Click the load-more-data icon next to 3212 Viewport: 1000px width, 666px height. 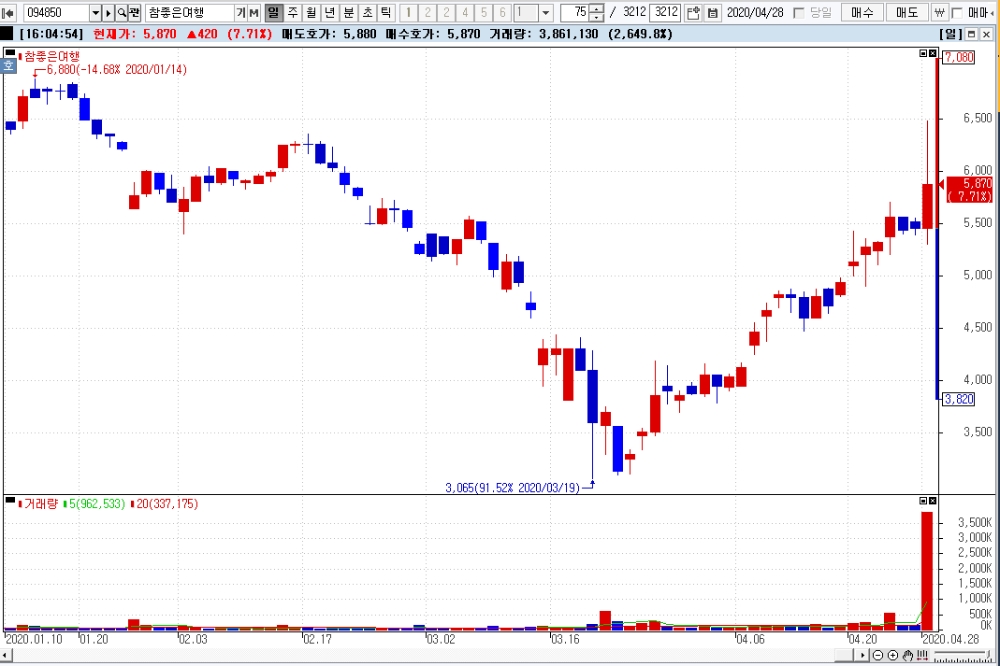pos(694,12)
